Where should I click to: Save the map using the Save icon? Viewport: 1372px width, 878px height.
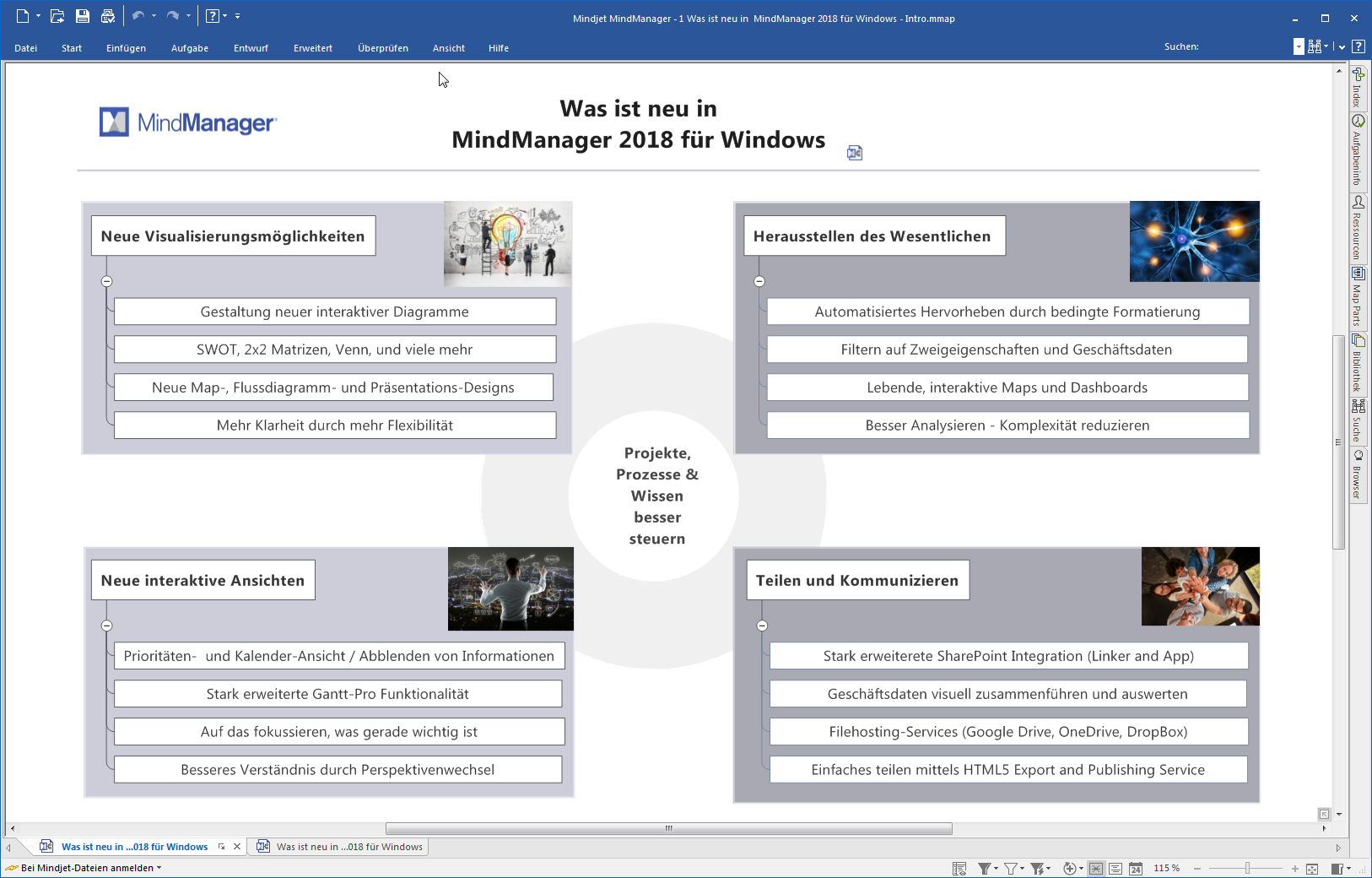(82, 15)
